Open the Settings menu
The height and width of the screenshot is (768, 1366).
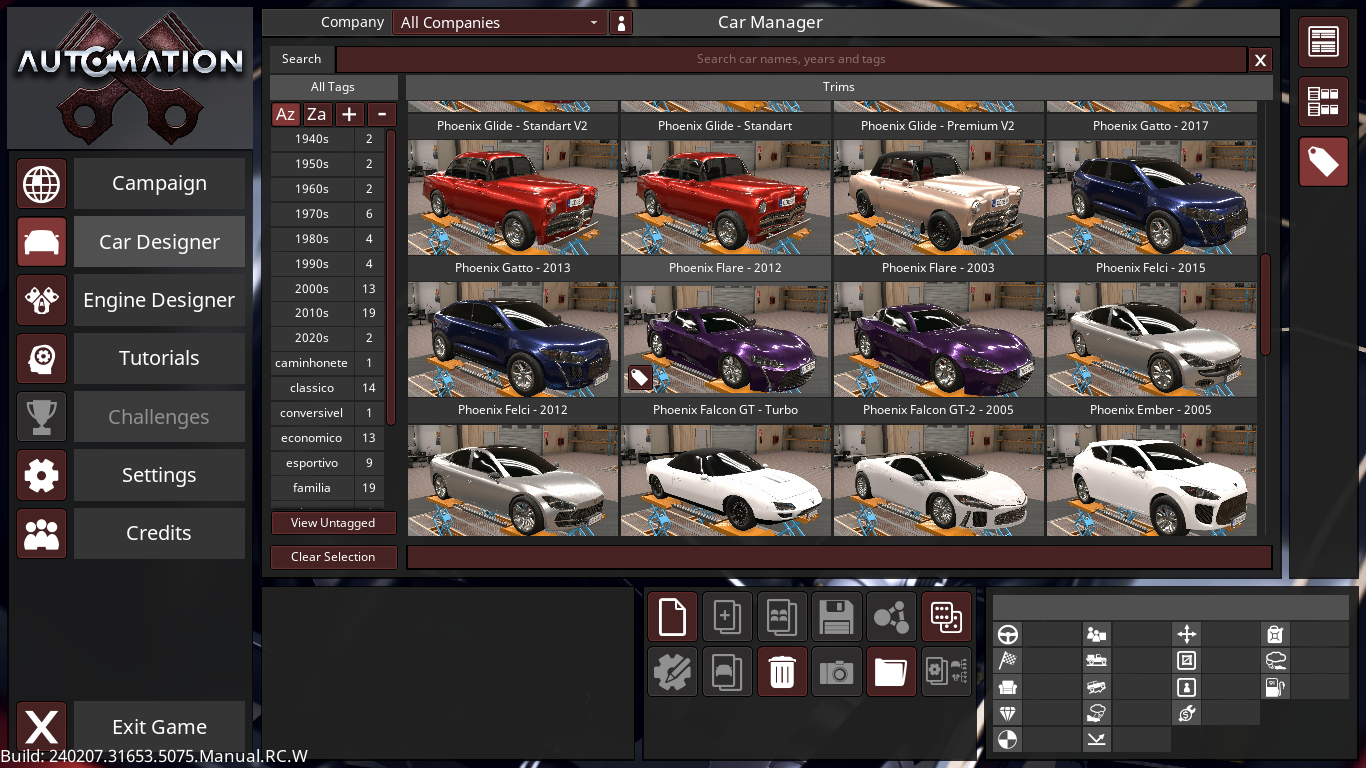(159, 475)
